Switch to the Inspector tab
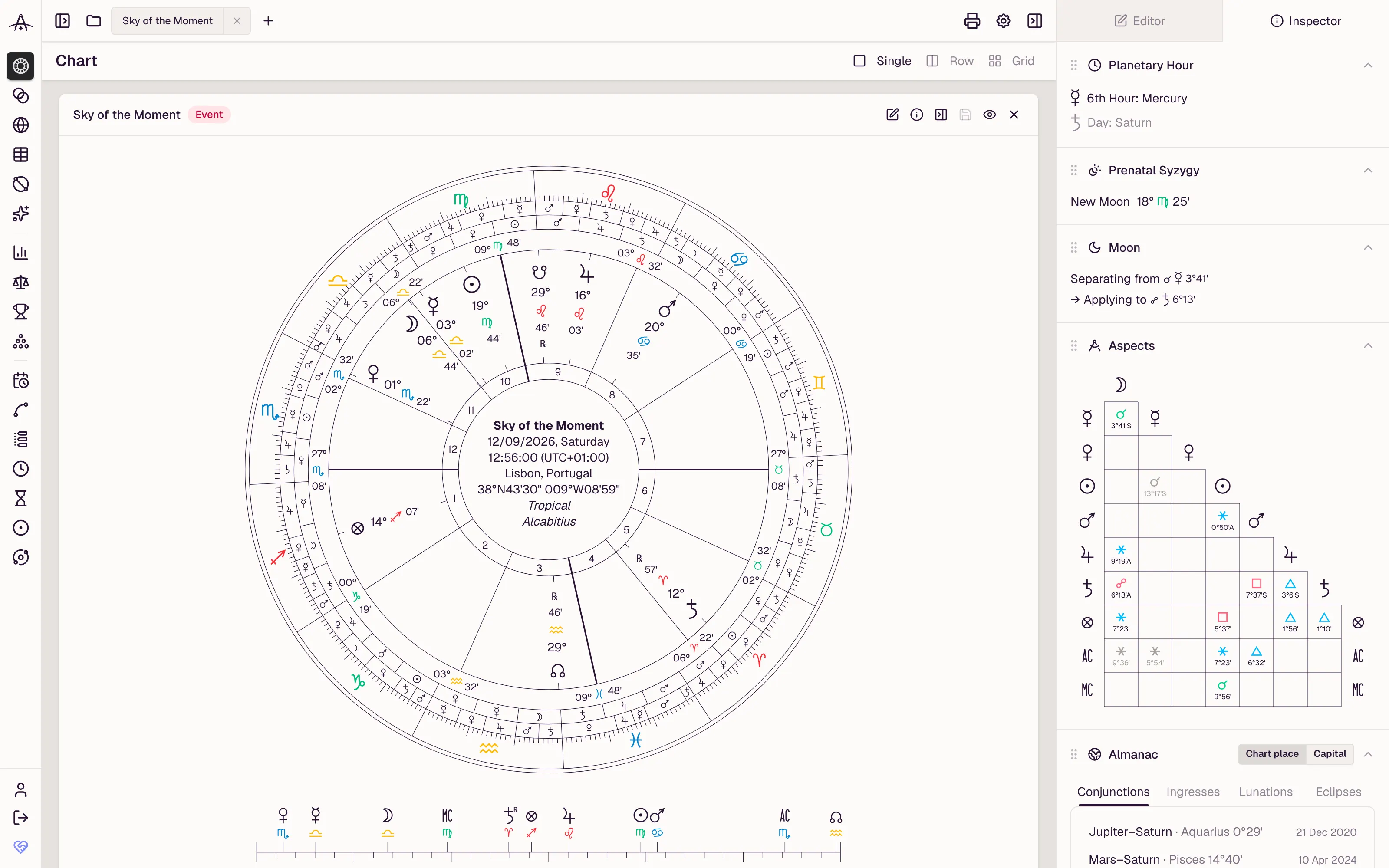This screenshot has height=868, width=1389. pyautogui.click(x=1306, y=21)
